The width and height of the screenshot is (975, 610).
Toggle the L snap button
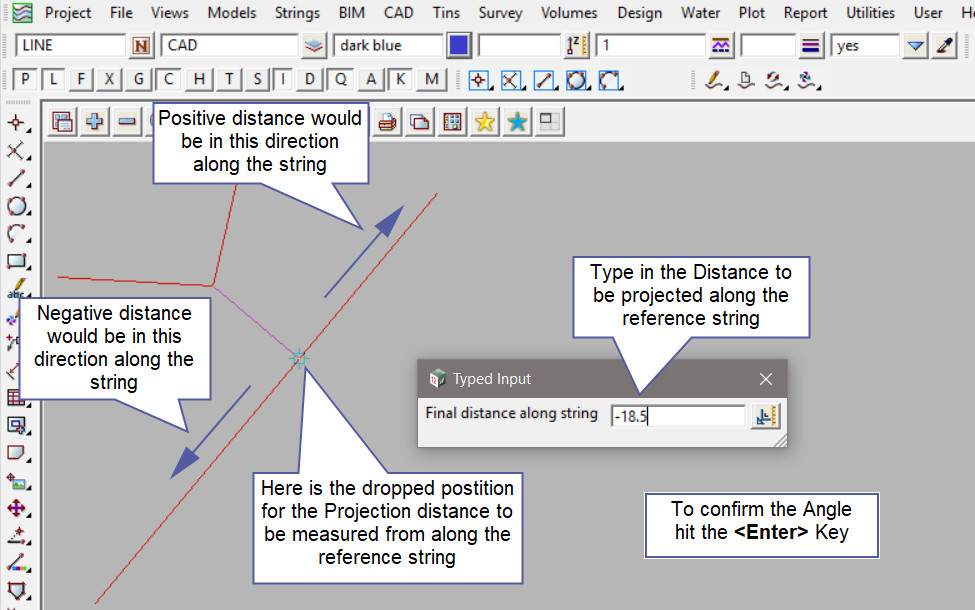[x=54, y=80]
